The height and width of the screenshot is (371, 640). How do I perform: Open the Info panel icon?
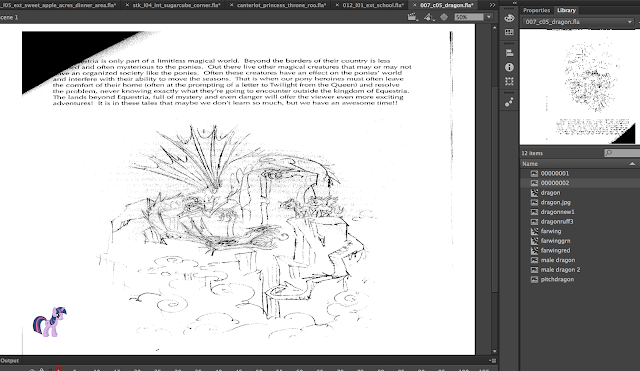(x=509, y=67)
